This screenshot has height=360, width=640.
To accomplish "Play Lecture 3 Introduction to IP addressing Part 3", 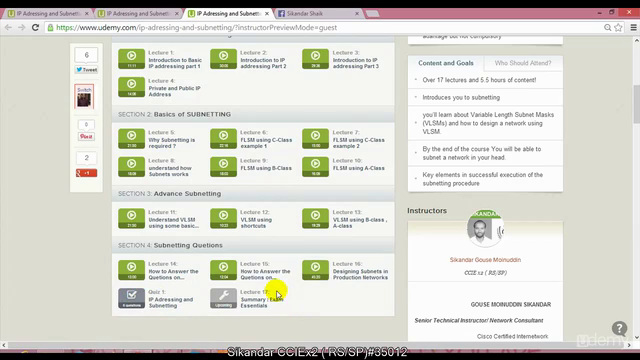I will point(316,59).
